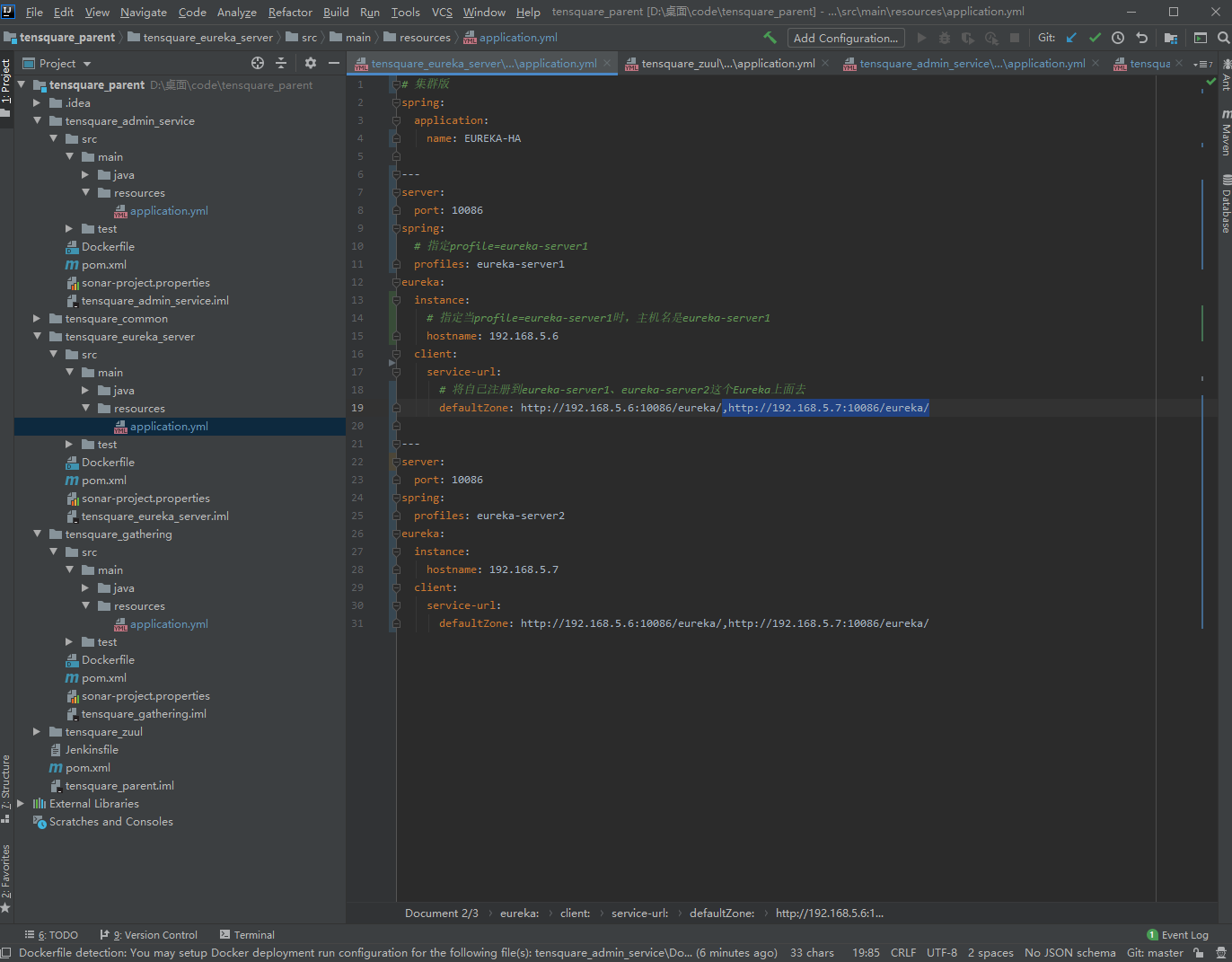Open Search Everywhere magnifier icon
This screenshot has height=962, width=1232.
[1223, 38]
